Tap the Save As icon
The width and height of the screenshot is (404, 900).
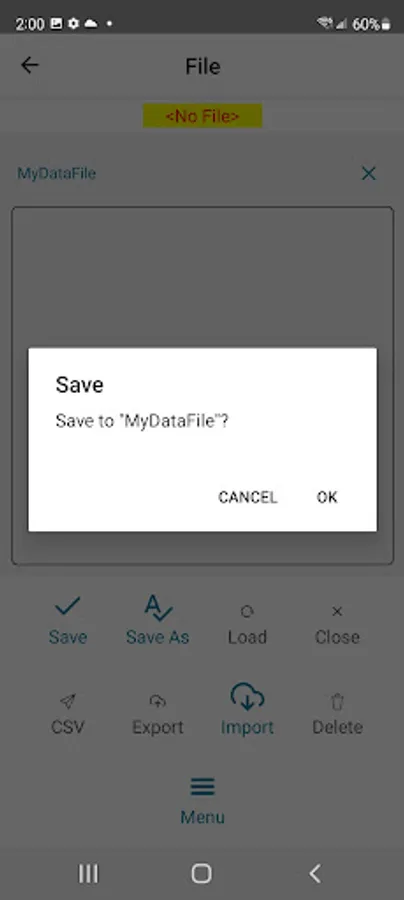coord(158,608)
